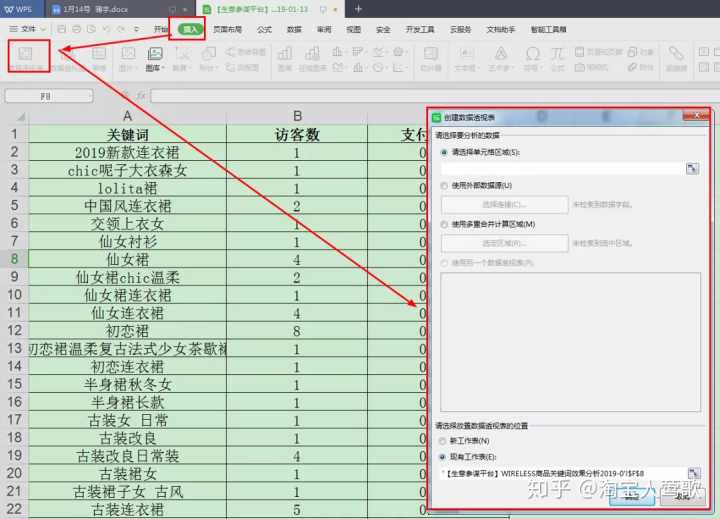Select the 使用外部数据源 radio option
Viewport: 720px width, 519px height.
pyautogui.click(x=444, y=186)
